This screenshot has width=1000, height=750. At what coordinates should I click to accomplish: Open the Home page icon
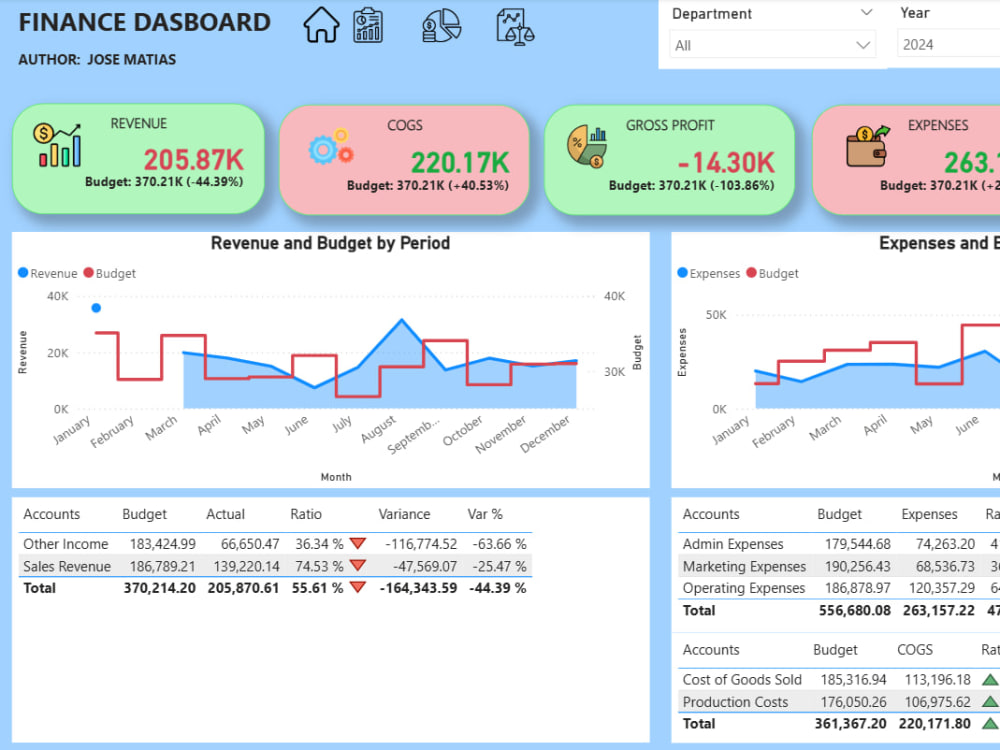tap(321, 26)
